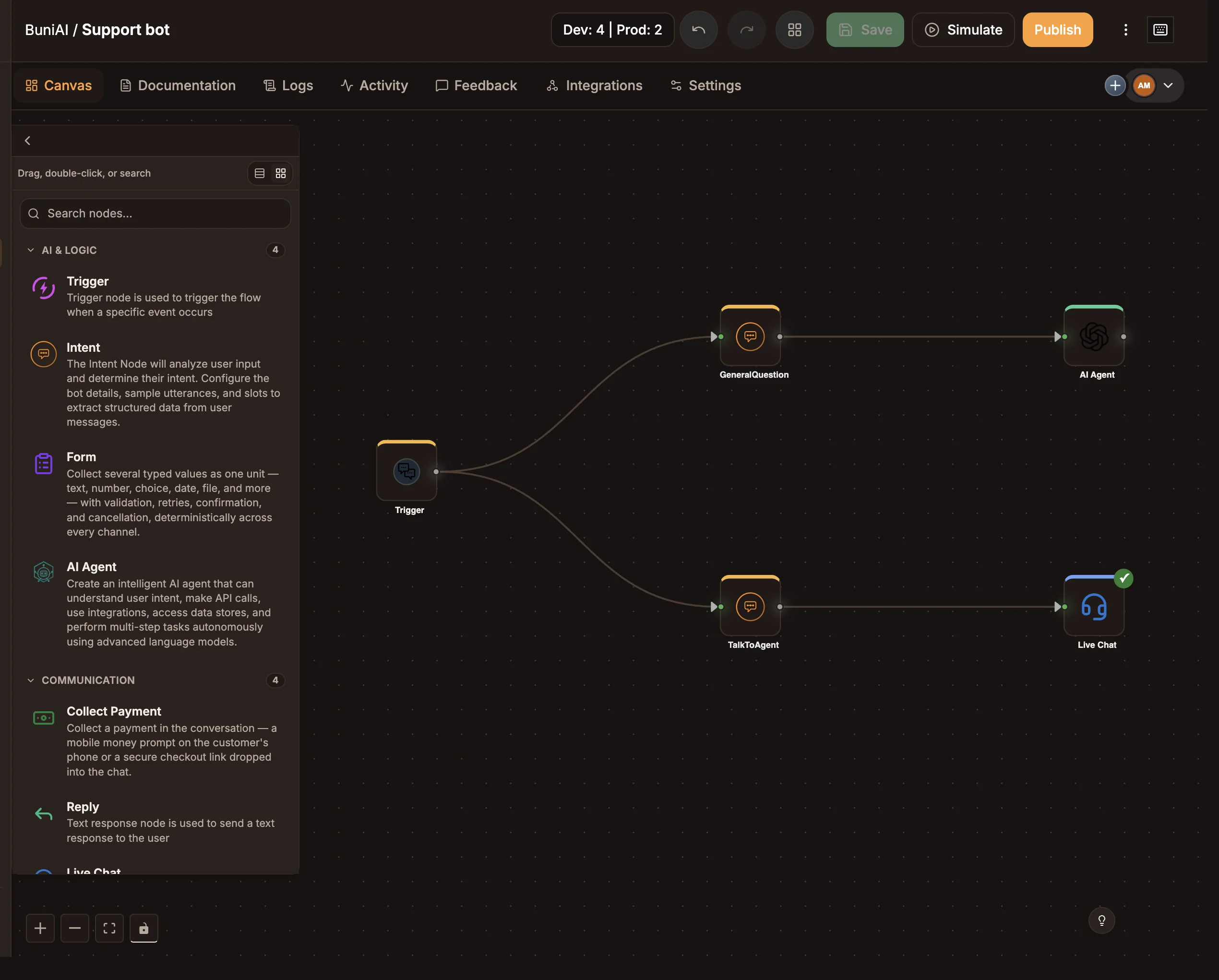The image size is (1219, 980).
Task: Open the Settings tab
Action: click(x=705, y=85)
